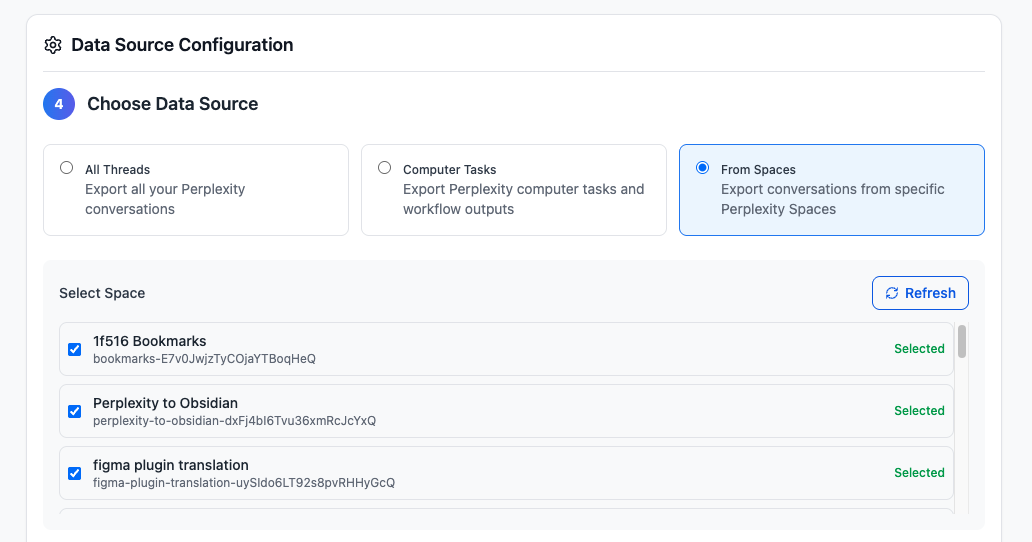The height and width of the screenshot is (542, 1032).
Task: Click the Data Source Configuration title
Action: 182,45
